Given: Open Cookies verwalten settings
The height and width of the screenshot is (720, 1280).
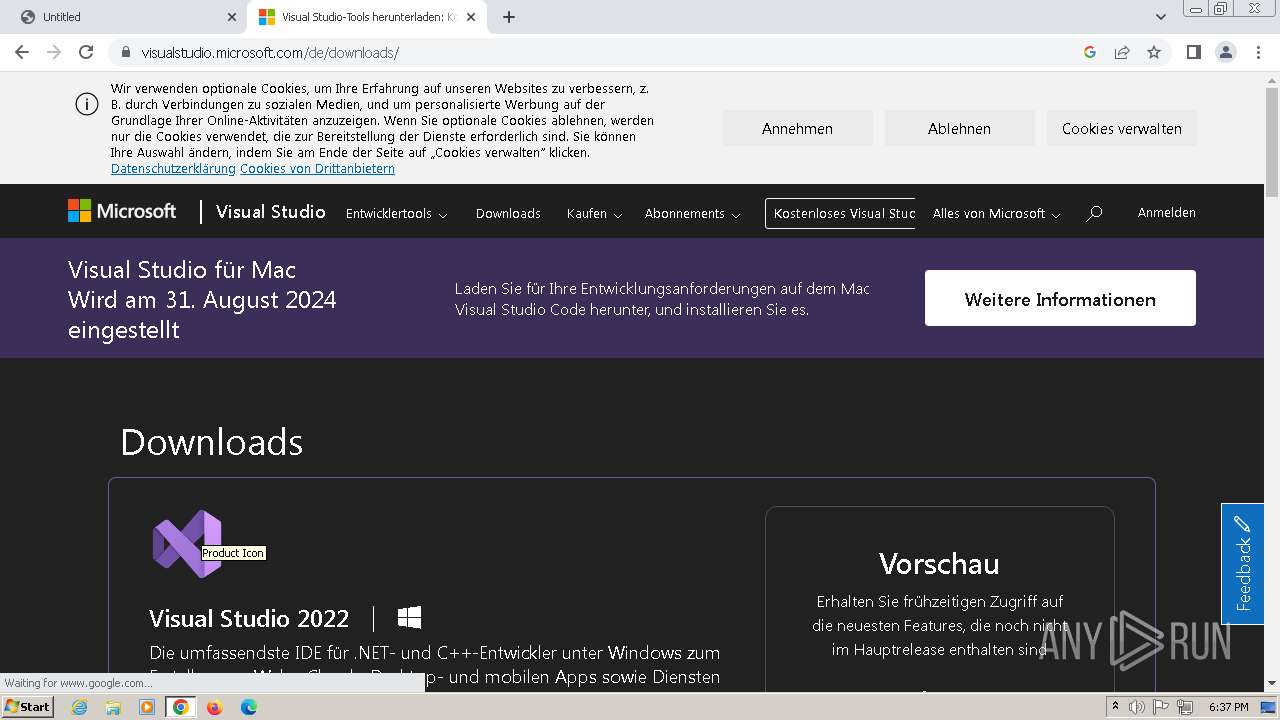Looking at the screenshot, I should 1121,128.
